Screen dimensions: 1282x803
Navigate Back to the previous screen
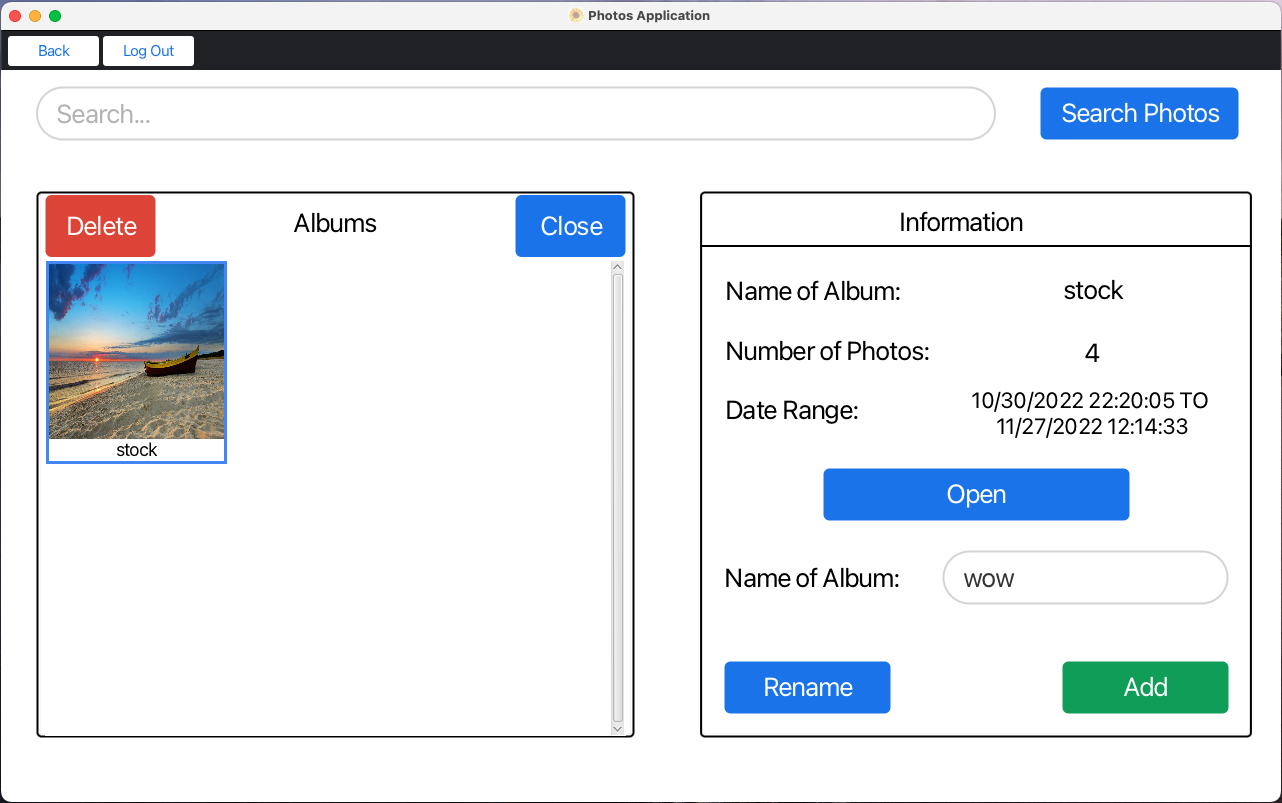pos(52,50)
